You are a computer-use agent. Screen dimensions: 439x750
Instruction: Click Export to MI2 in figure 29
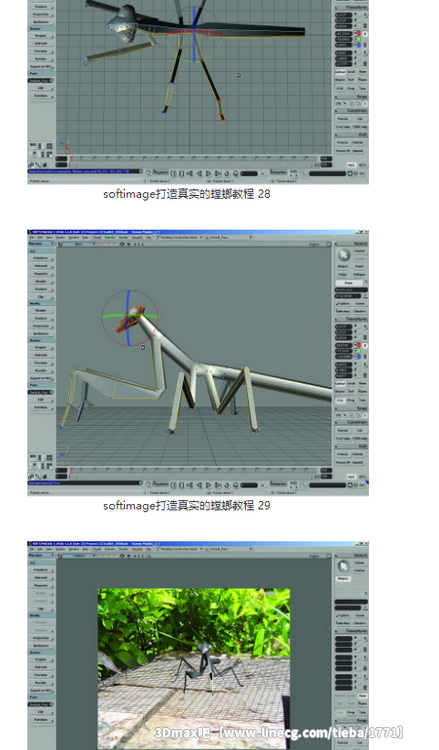click(x=43, y=378)
